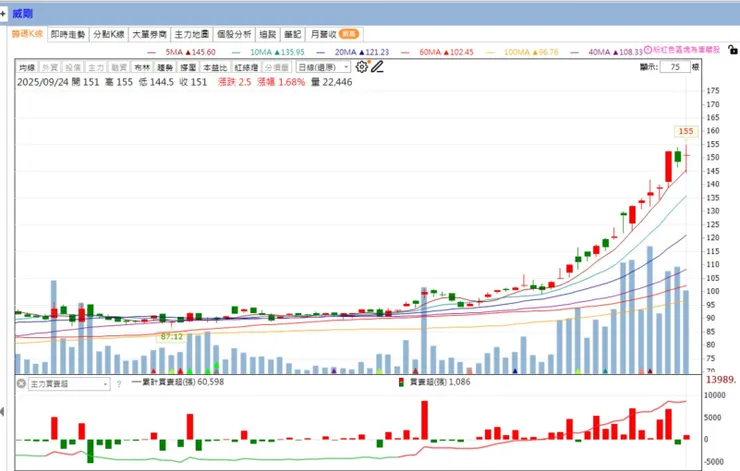The width and height of the screenshot is (740, 471).
Task: Switch to the 籌碼K線 tab
Action: click(x=27, y=34)
